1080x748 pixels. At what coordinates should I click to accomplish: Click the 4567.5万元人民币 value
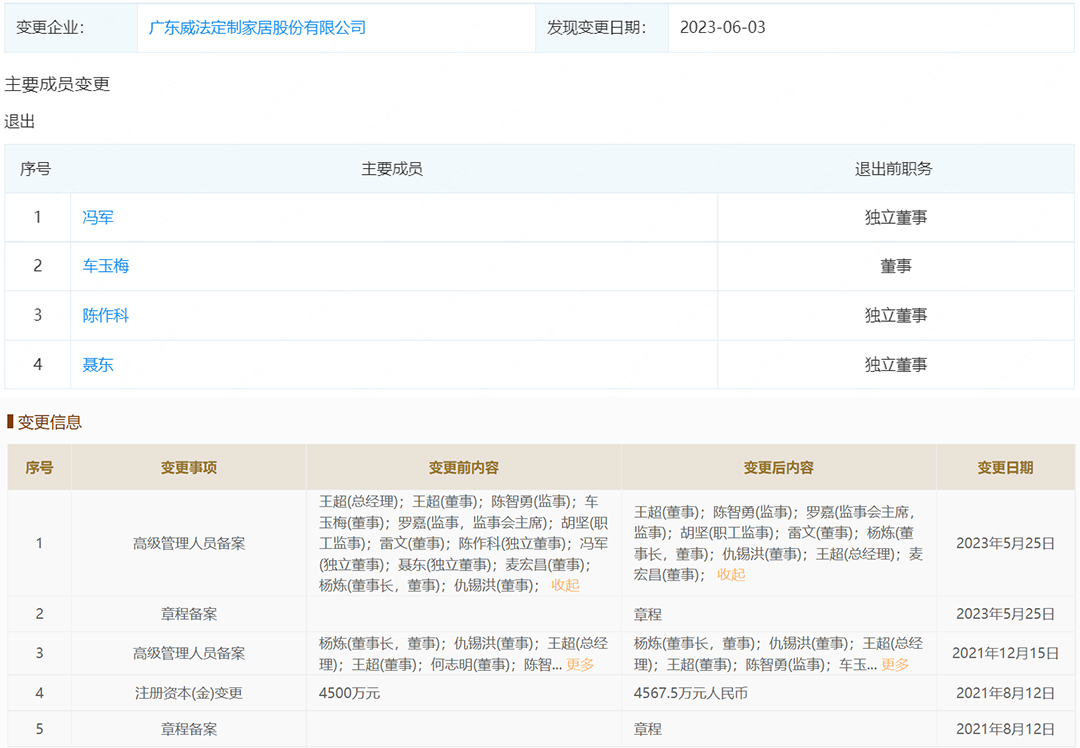pos(690,693)
